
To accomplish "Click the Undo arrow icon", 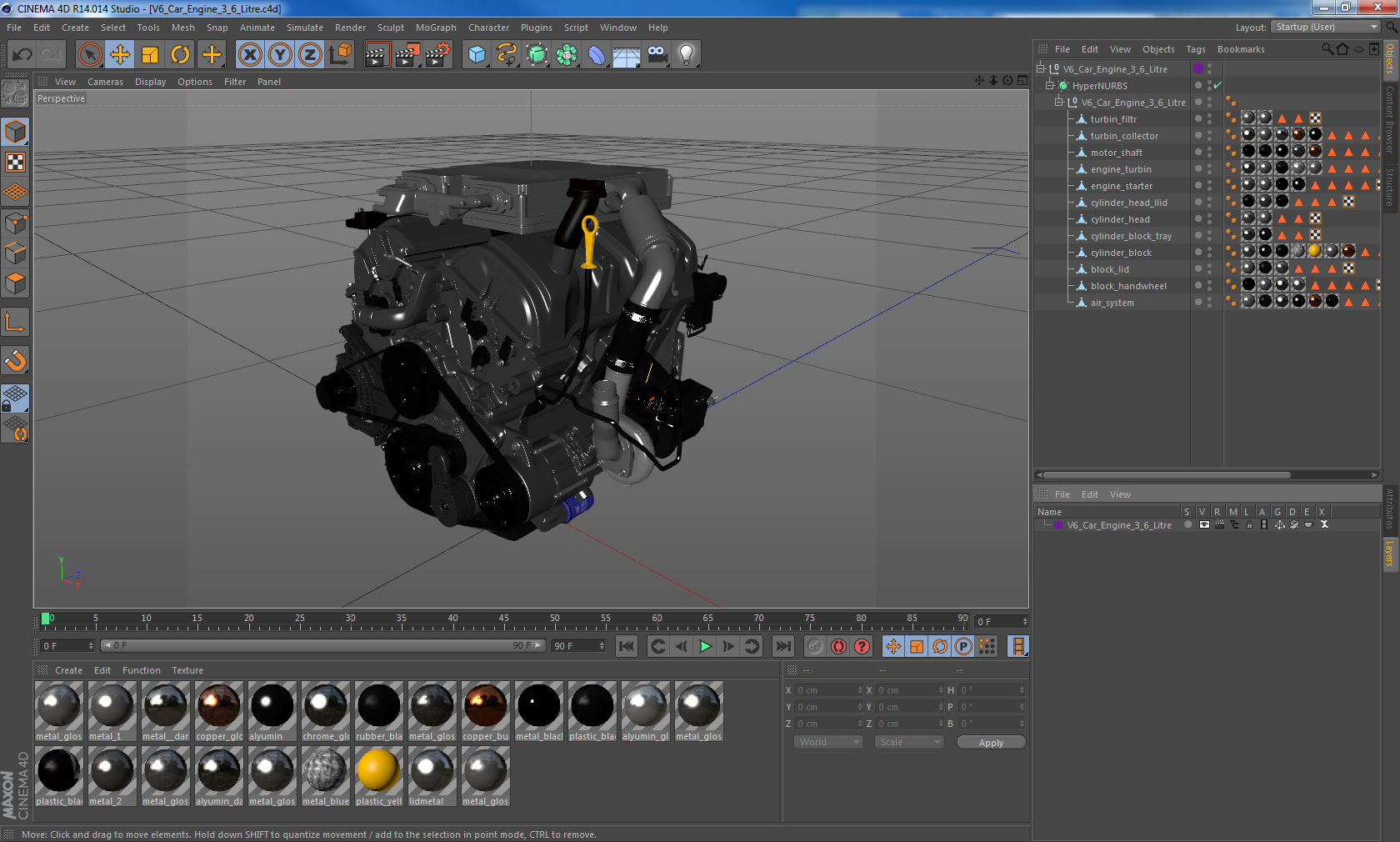I will point(22,55).
